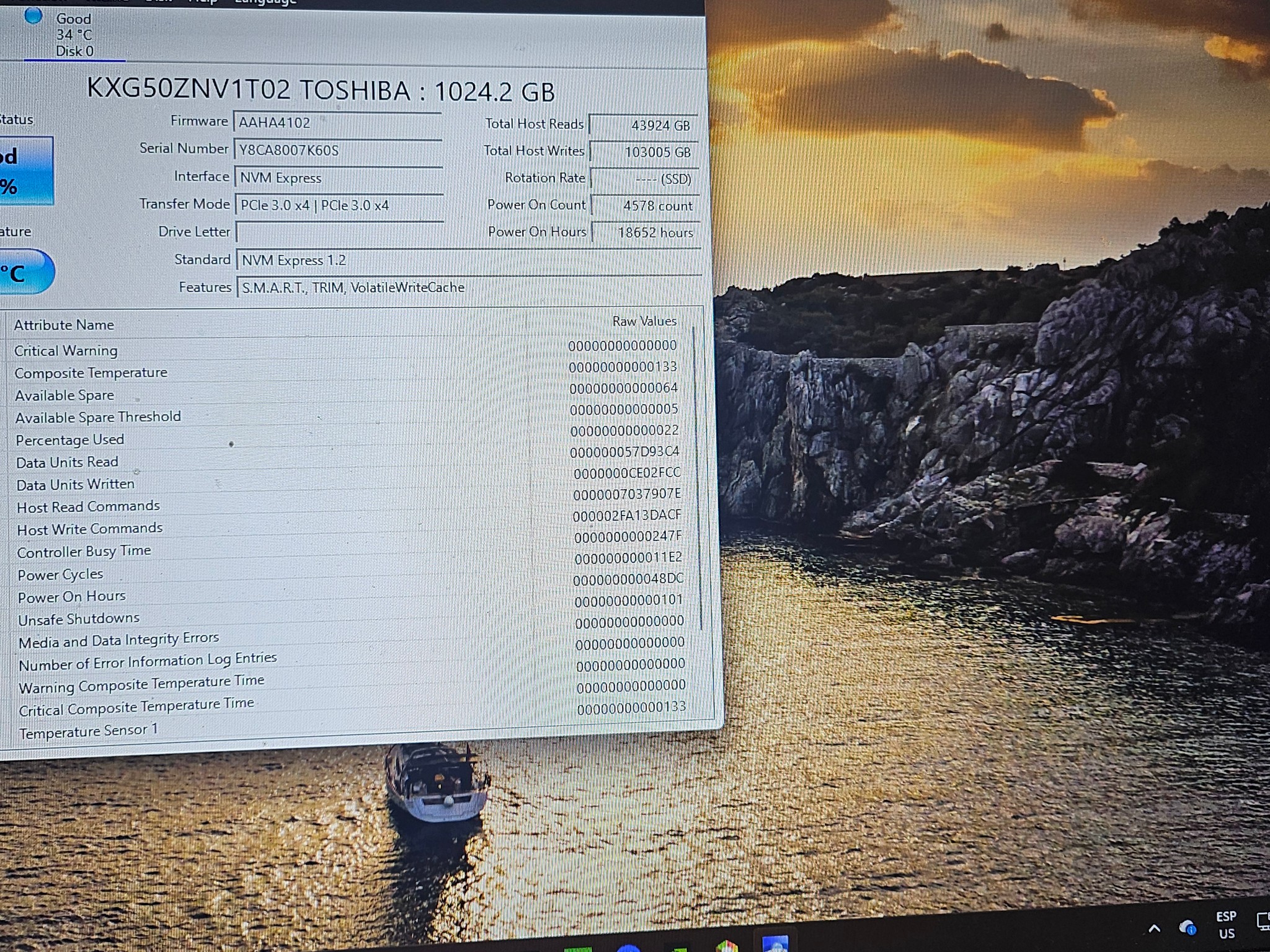This screenshot has width=1270, height=952.
Task: Click the blue Good status orb for Disk 0
Action: tap(33, 16)
